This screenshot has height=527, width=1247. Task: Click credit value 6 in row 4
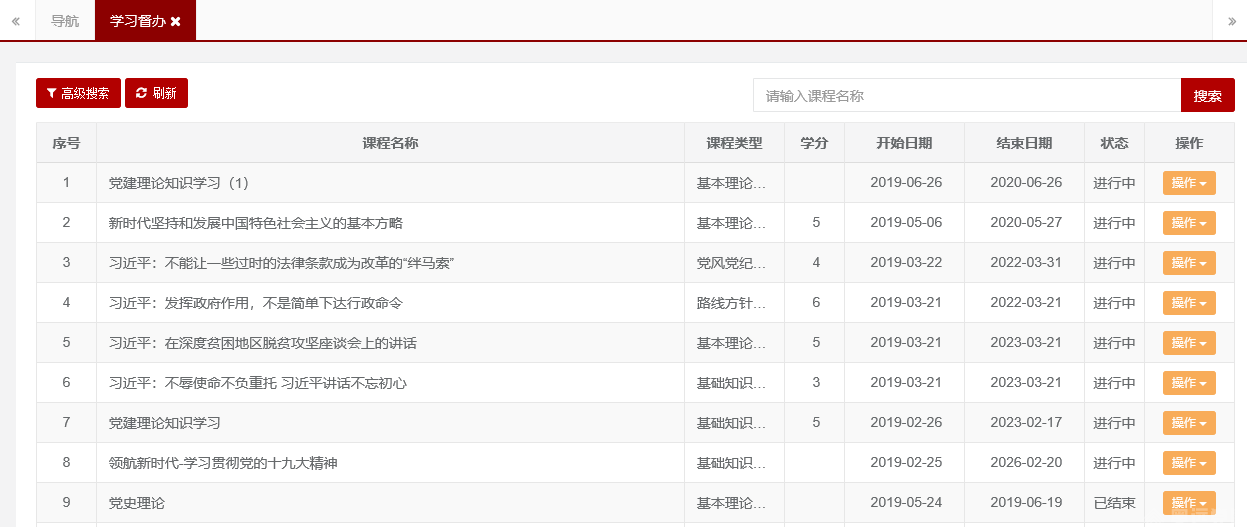point(816,303)
